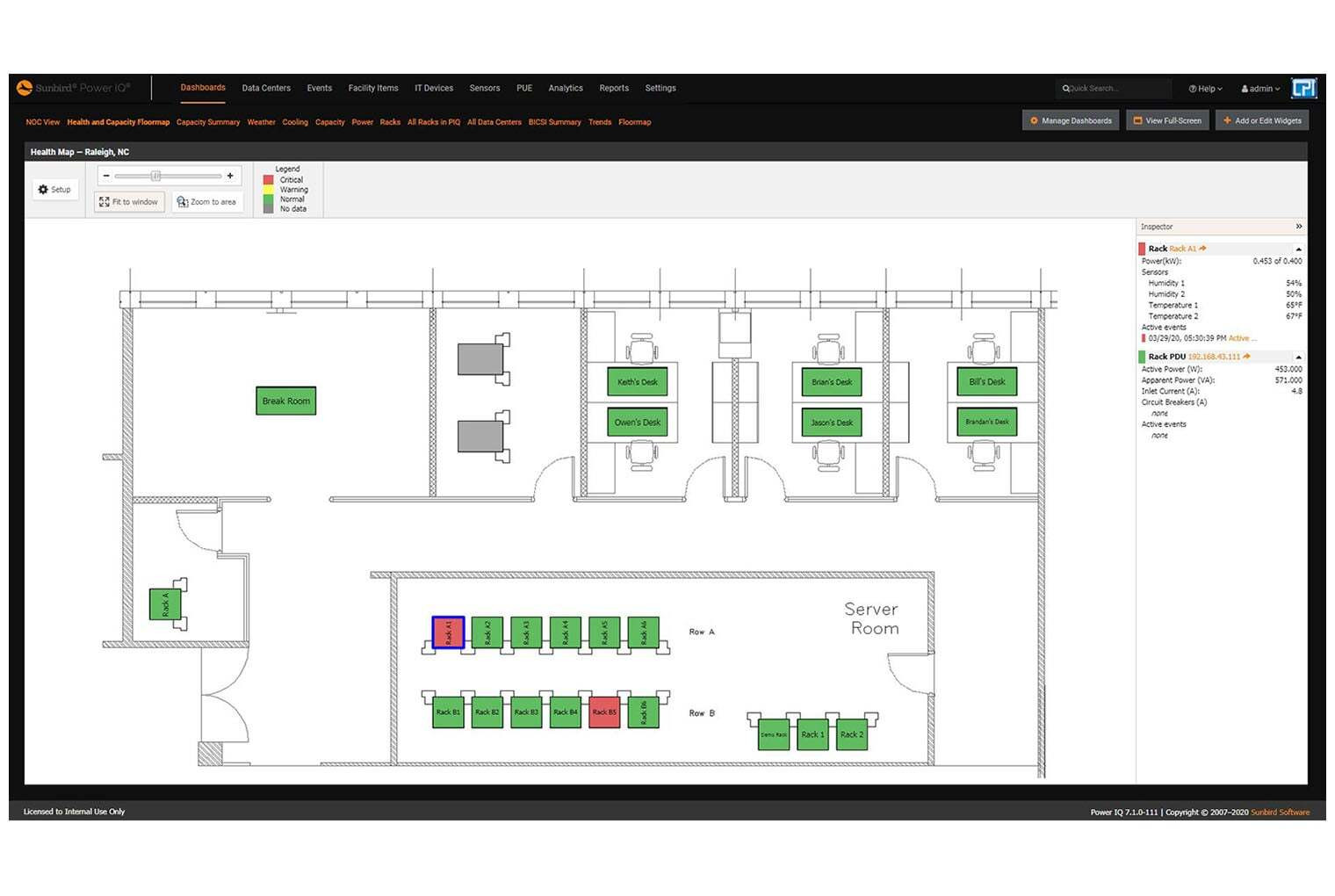This screenshot has width=1335, height=896.
Task: Open the admin user dropdown
Action: (1260, 89)
